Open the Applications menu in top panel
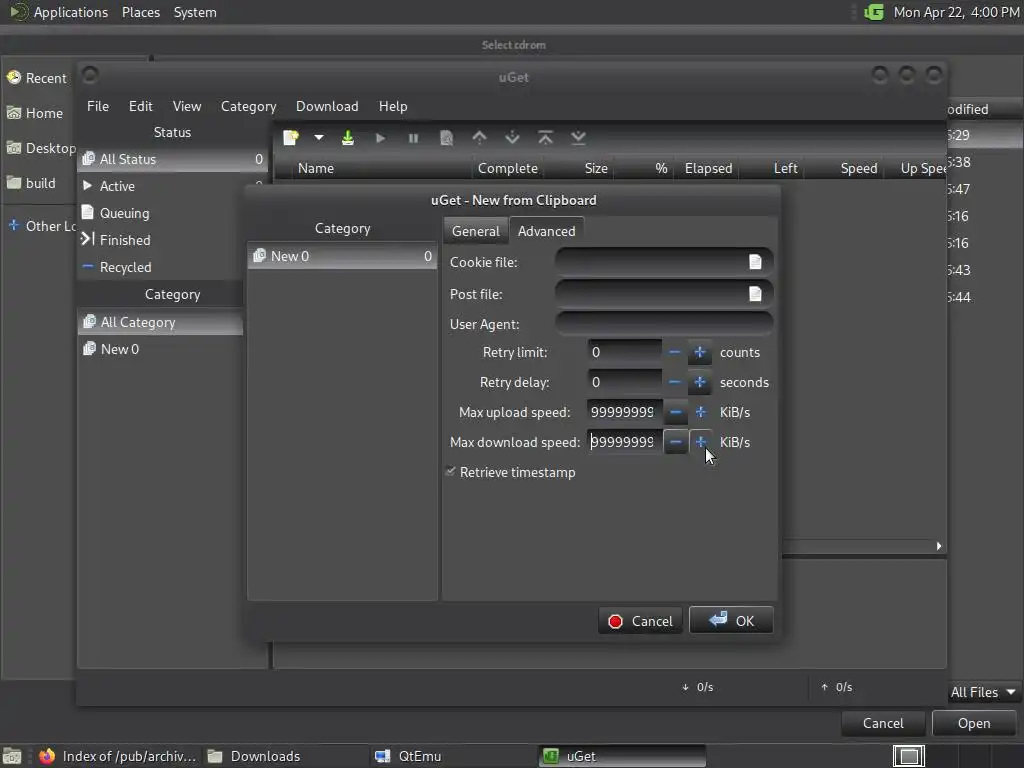This screenshot has width=1024, height=768. (59, 12)
